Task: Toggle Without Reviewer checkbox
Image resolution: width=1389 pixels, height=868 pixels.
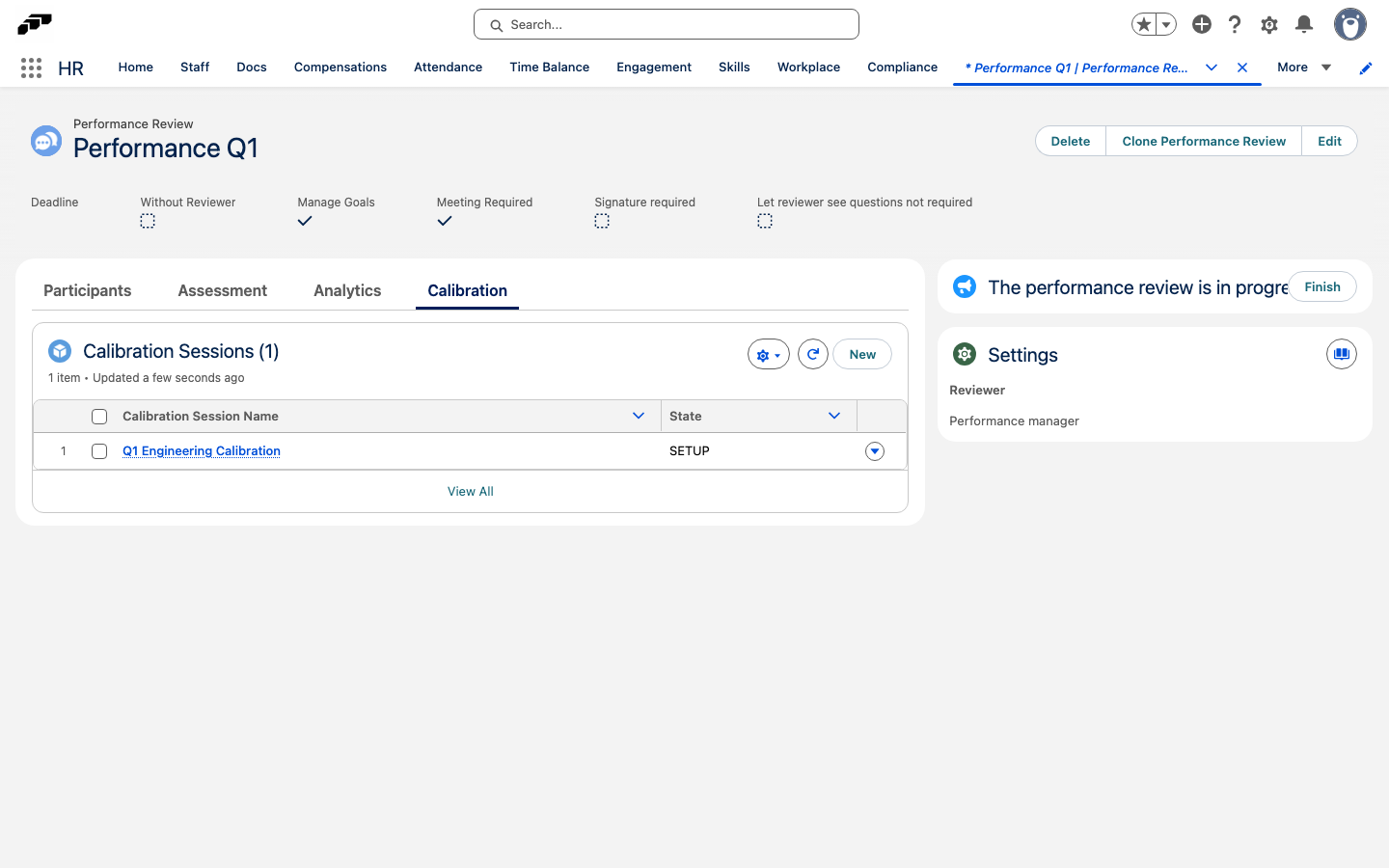Action: pos(148,222)
